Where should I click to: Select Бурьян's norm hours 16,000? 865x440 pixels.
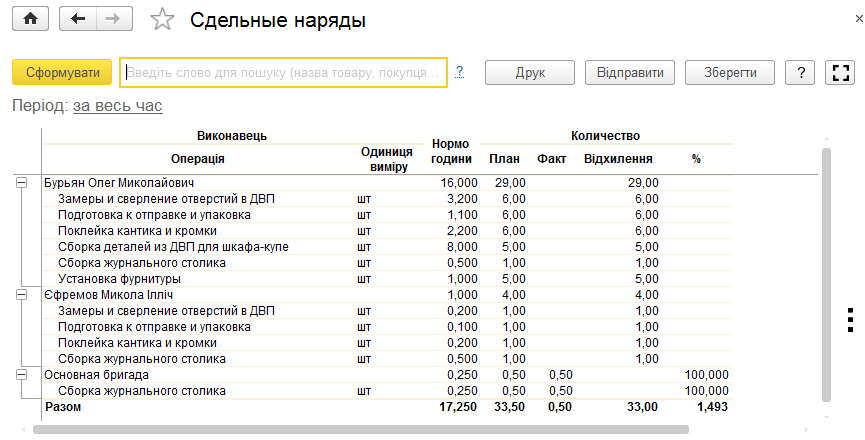(x=459, y=183)
